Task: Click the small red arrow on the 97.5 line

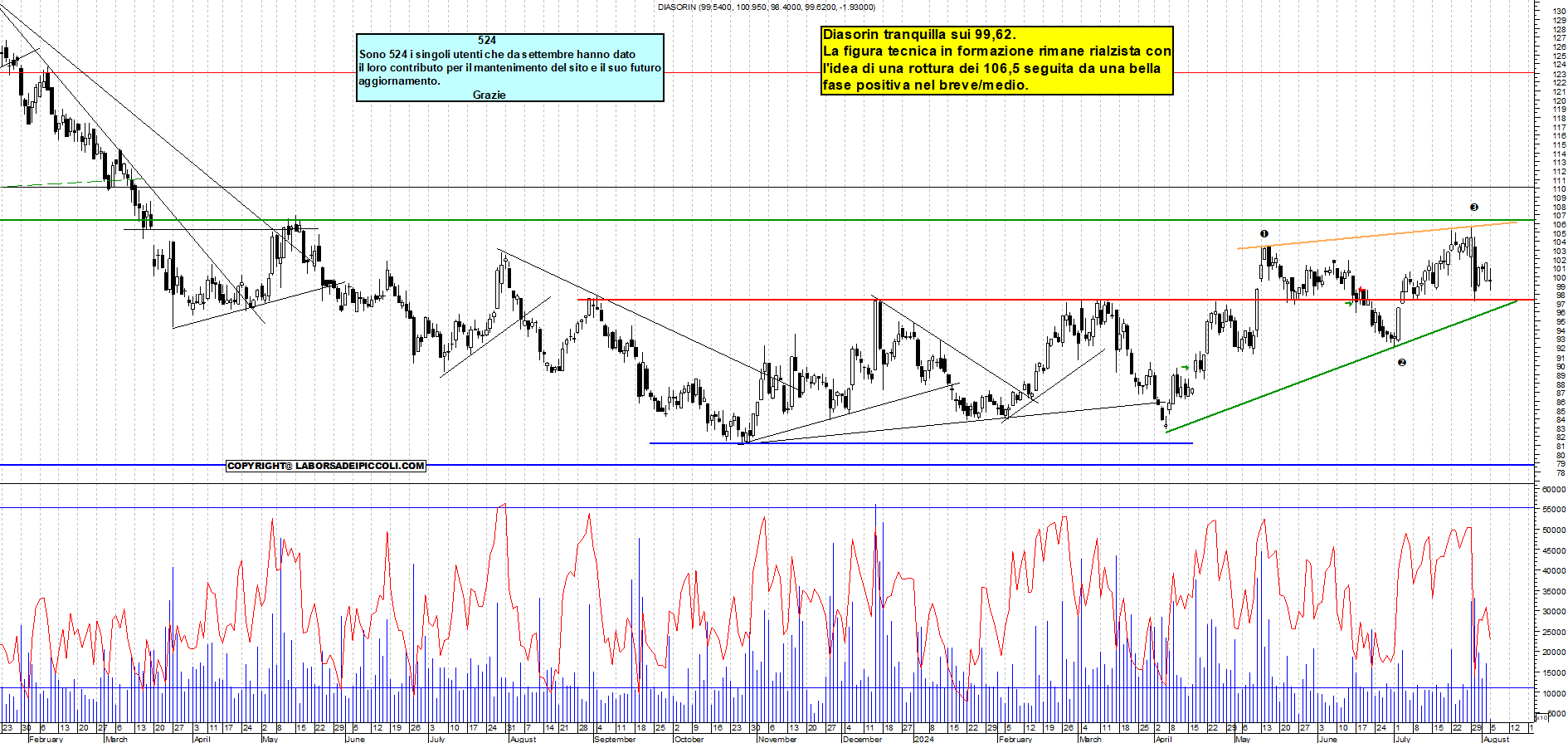Action: pyautogui.click(x=1361, y=291)
